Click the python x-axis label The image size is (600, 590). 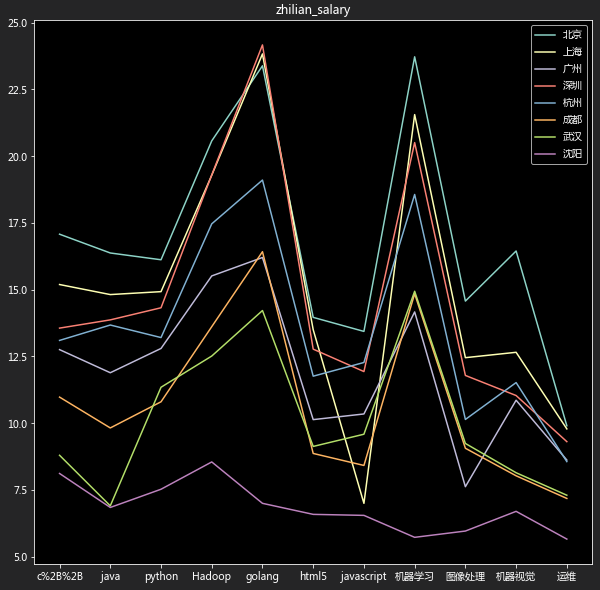coord(161,577)
